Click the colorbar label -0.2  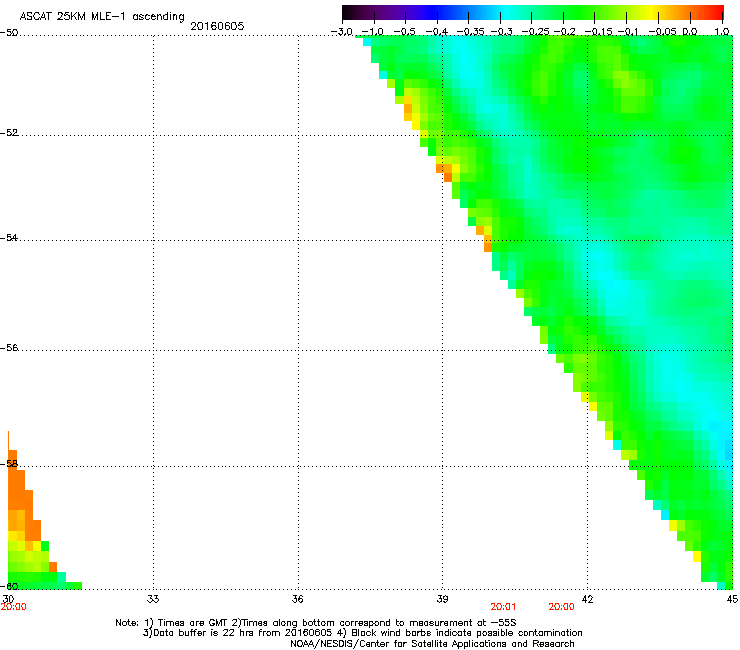(x=565, y=32)
